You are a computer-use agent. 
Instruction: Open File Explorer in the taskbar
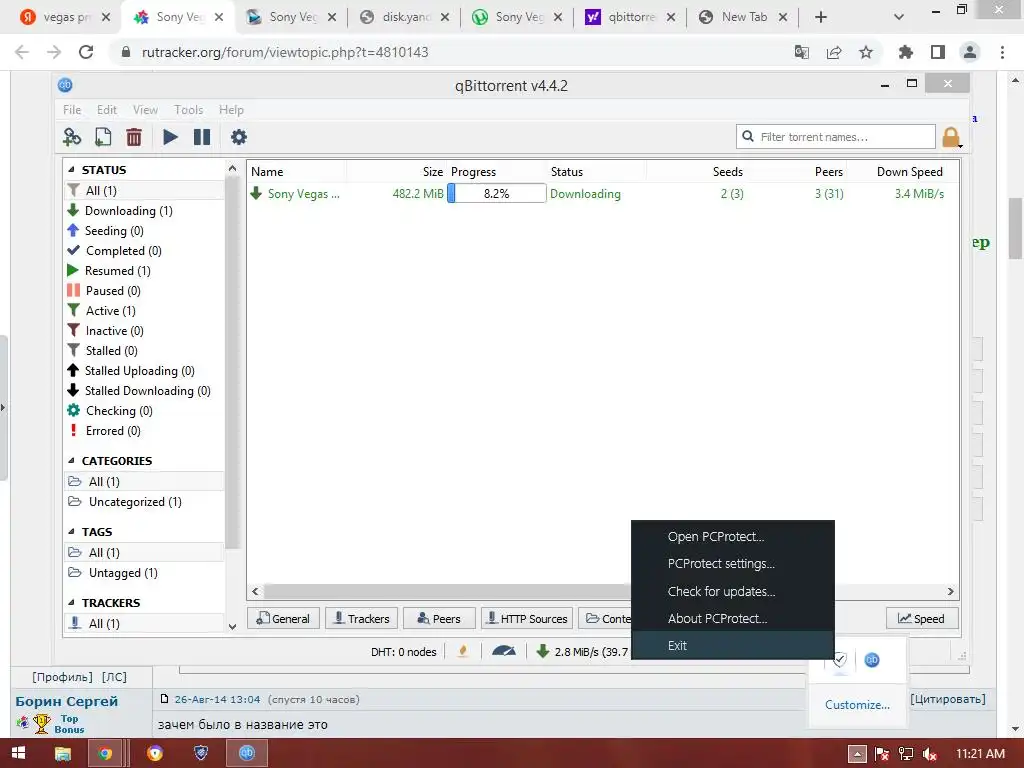(63, 754)
